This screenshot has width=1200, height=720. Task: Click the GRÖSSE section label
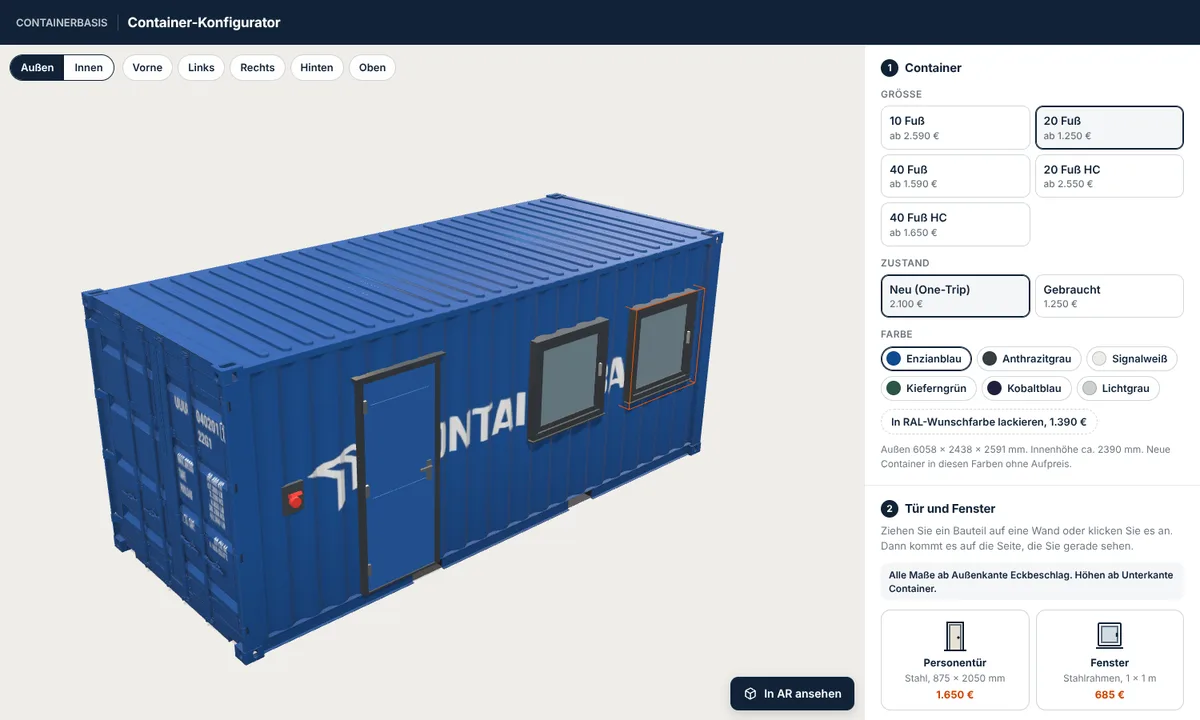901,94
